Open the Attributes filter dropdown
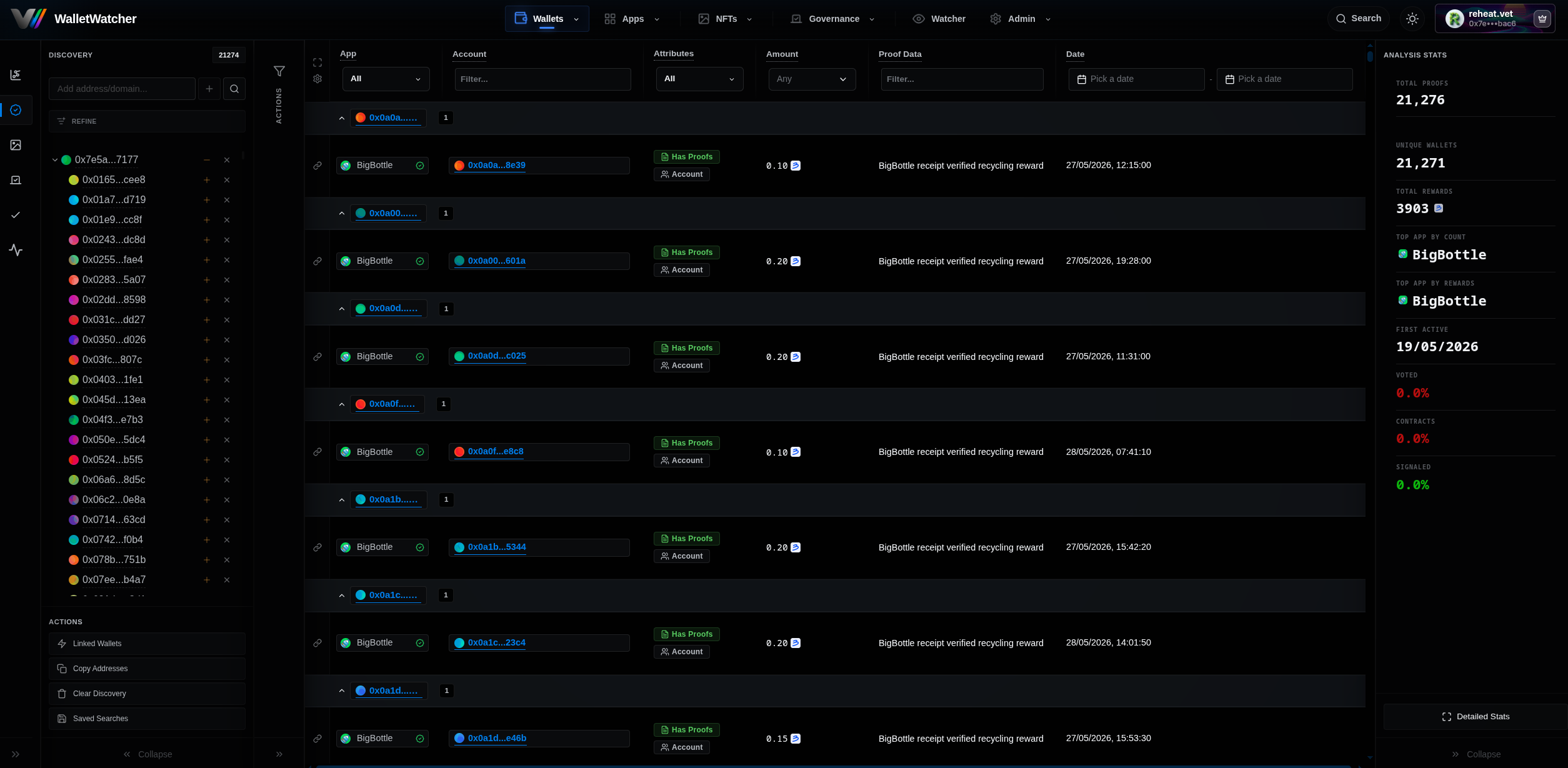Viewport: 1568px width, 768px height. point(700,79)
